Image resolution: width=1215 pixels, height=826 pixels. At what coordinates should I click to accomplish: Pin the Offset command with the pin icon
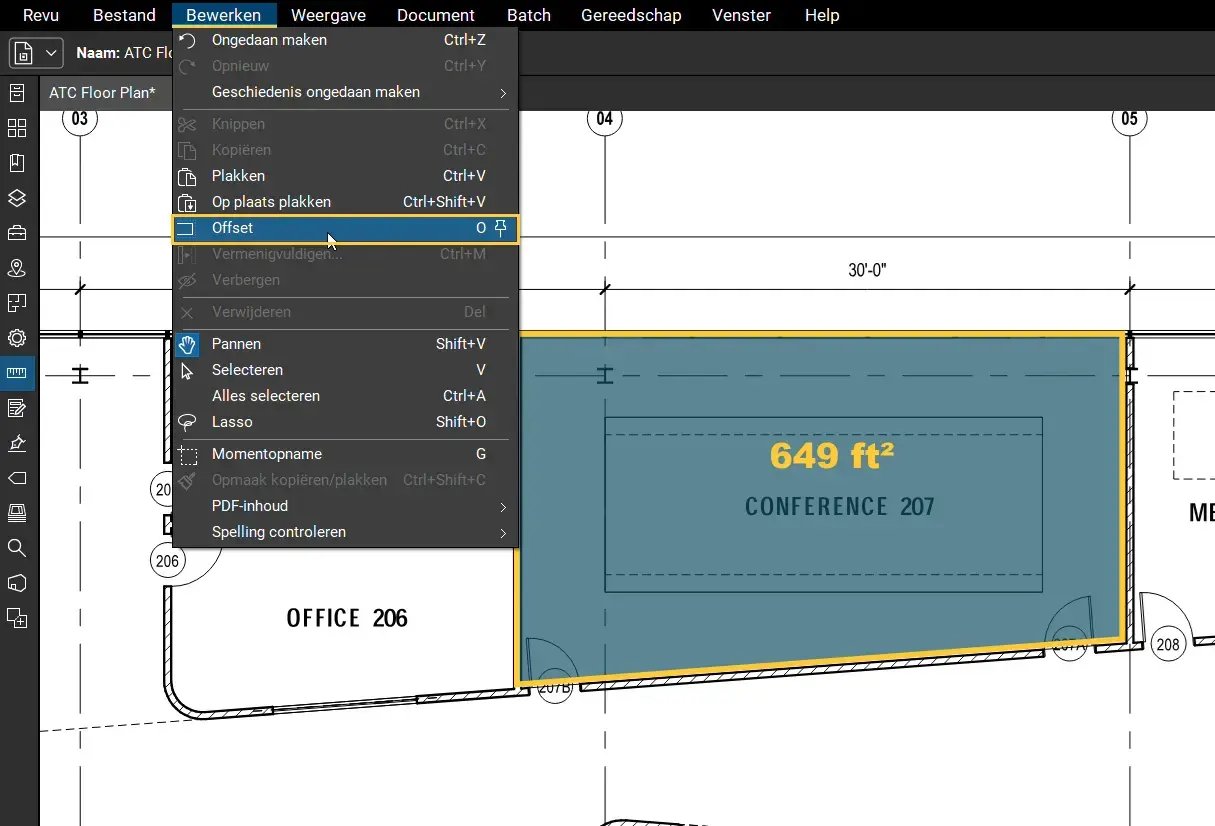coord(502,228)
